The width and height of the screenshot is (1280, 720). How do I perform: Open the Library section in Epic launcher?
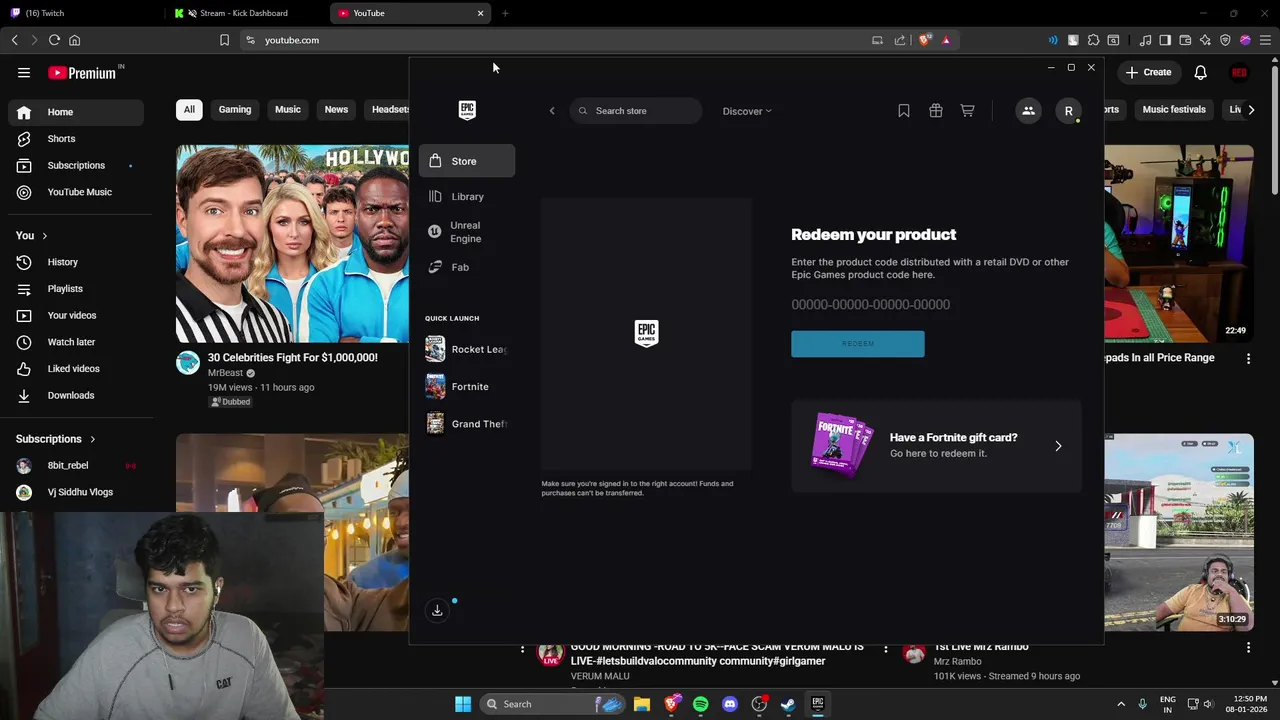click(x=467, y=197)
